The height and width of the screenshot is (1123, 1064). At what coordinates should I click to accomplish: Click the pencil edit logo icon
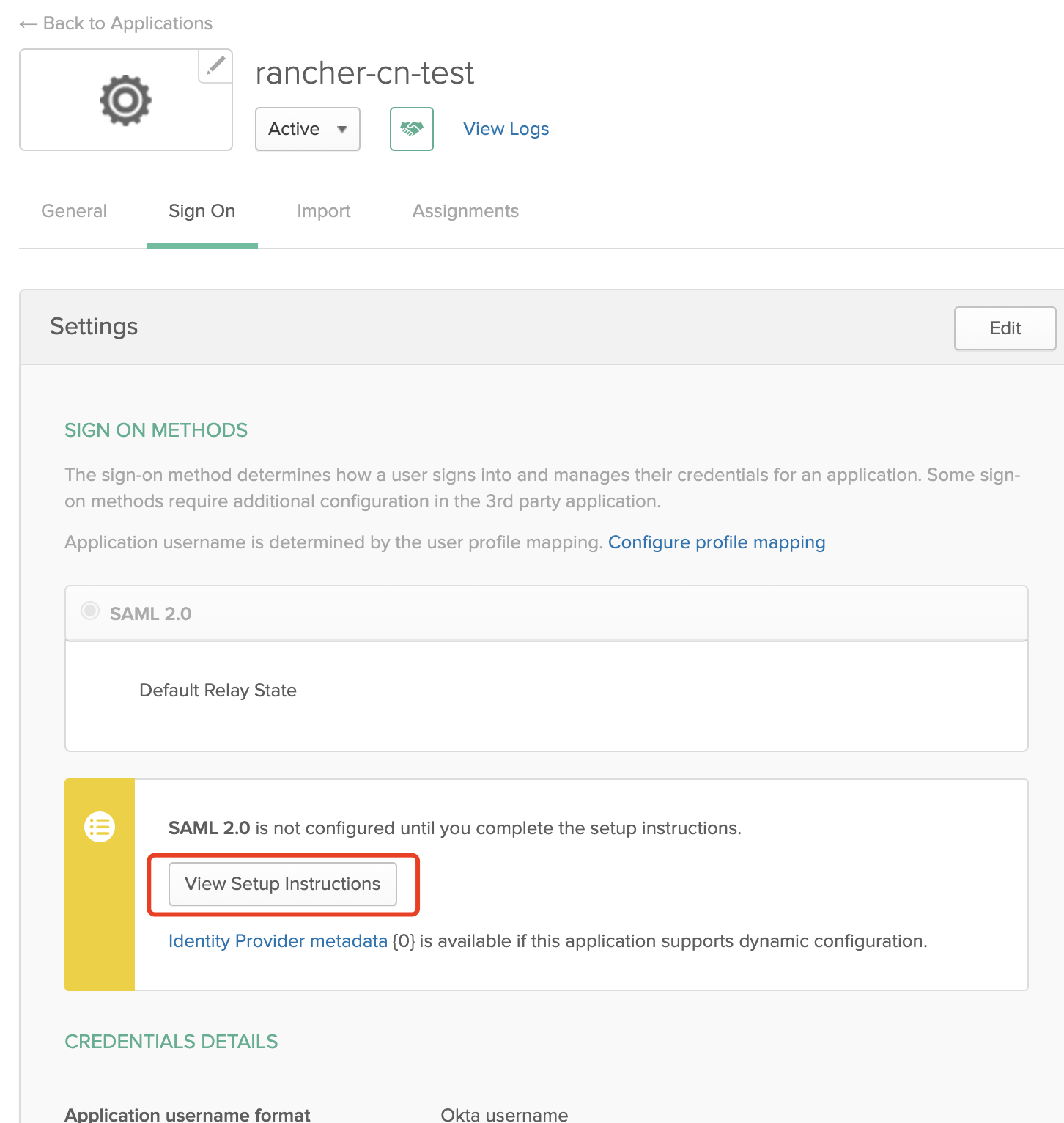coord(215,66)
